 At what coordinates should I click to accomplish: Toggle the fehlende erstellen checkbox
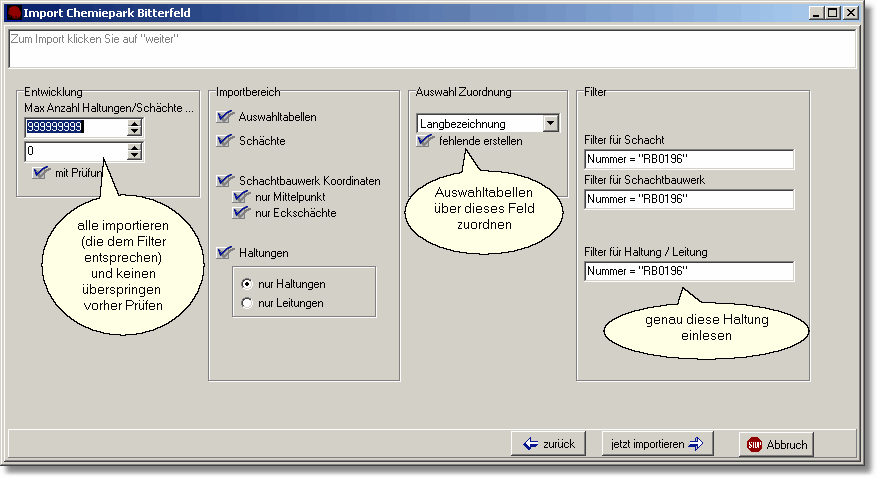coord(426,141)
